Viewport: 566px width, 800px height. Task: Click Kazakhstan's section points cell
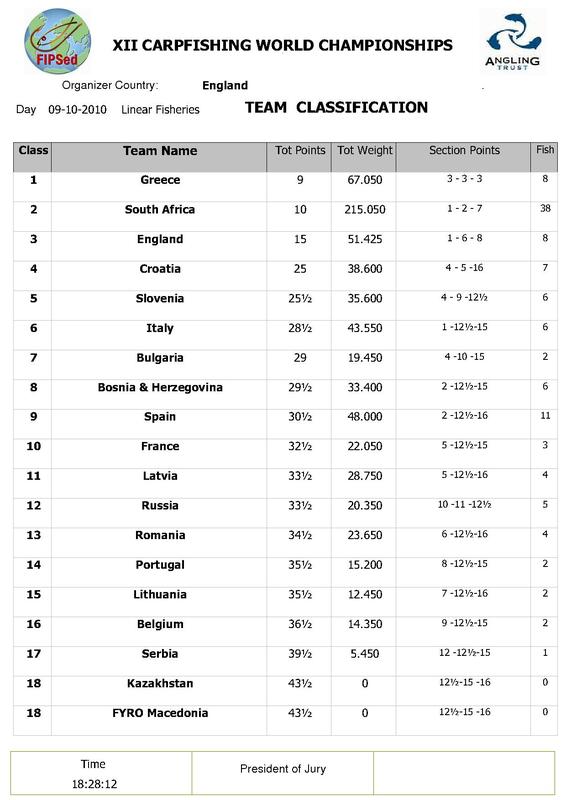464,682
